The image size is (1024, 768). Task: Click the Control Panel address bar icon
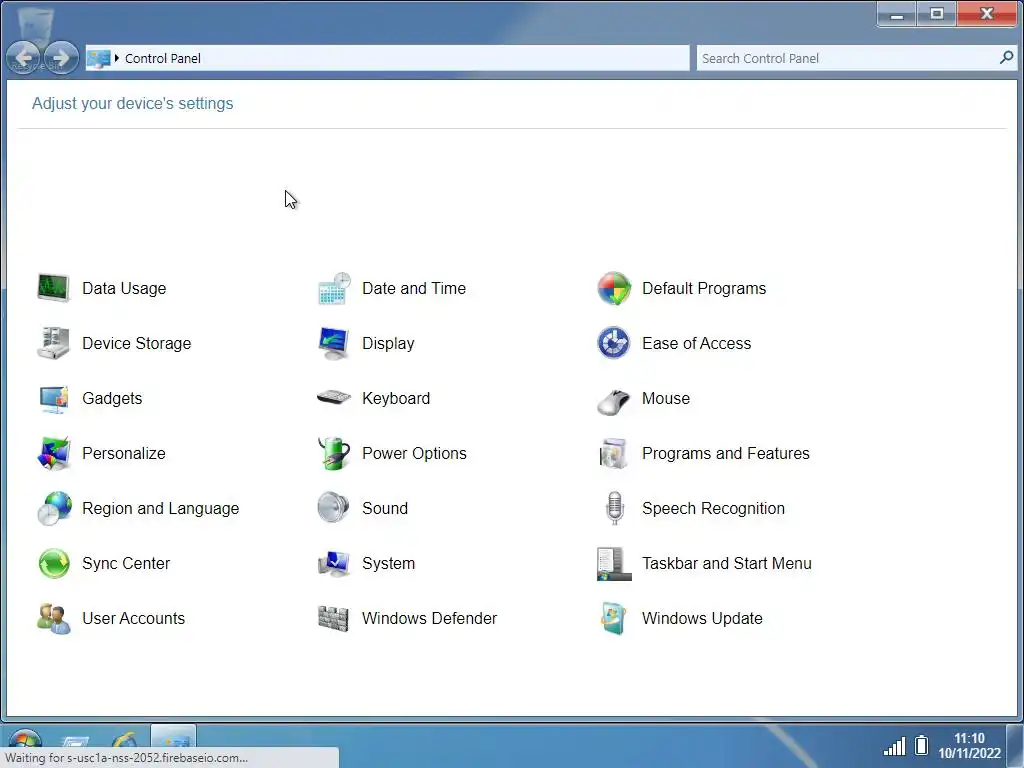99,58
